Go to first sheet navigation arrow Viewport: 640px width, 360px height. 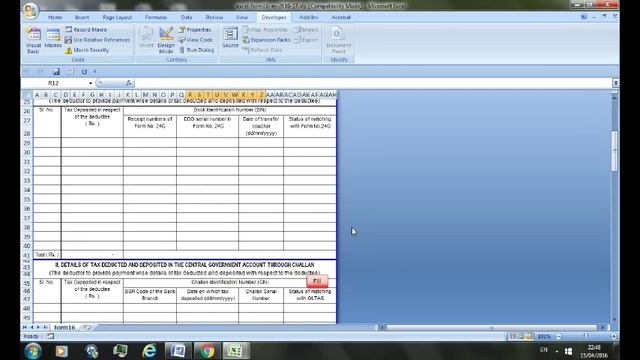(x=24, y=327)
